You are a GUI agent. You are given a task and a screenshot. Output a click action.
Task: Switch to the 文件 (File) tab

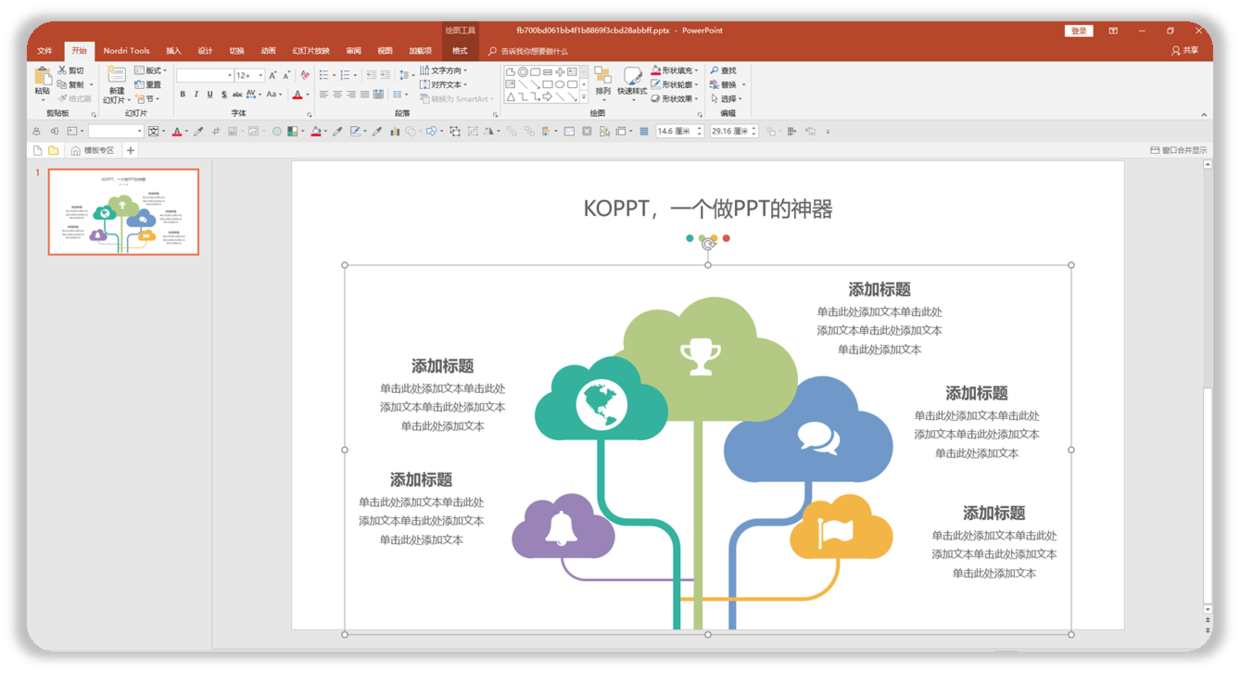(x=45, y=51)
